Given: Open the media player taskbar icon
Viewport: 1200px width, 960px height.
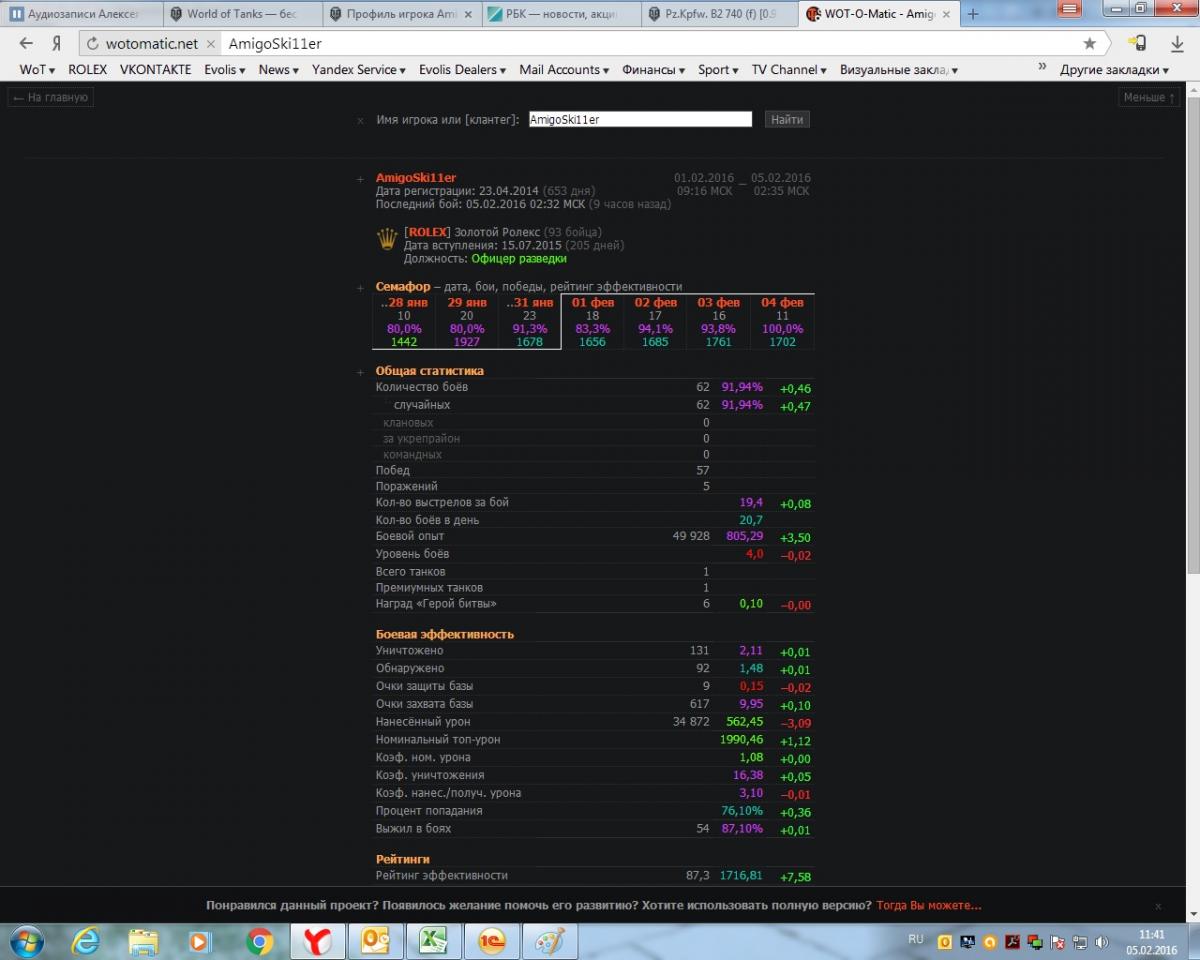Looking at the screenshot, I should click(201, 941).
